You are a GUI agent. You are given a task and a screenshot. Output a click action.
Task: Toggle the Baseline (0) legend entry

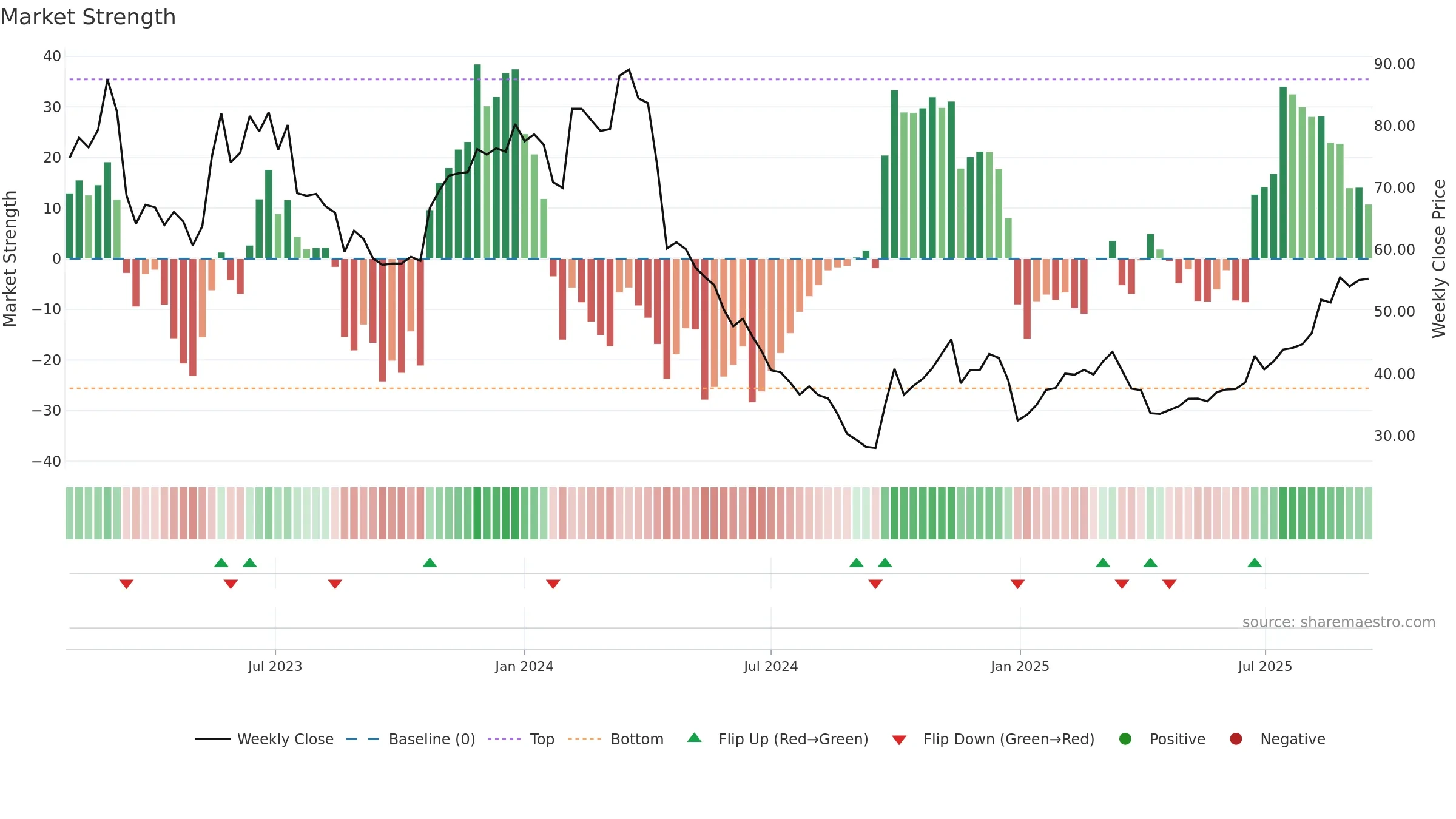click(411, 739)
